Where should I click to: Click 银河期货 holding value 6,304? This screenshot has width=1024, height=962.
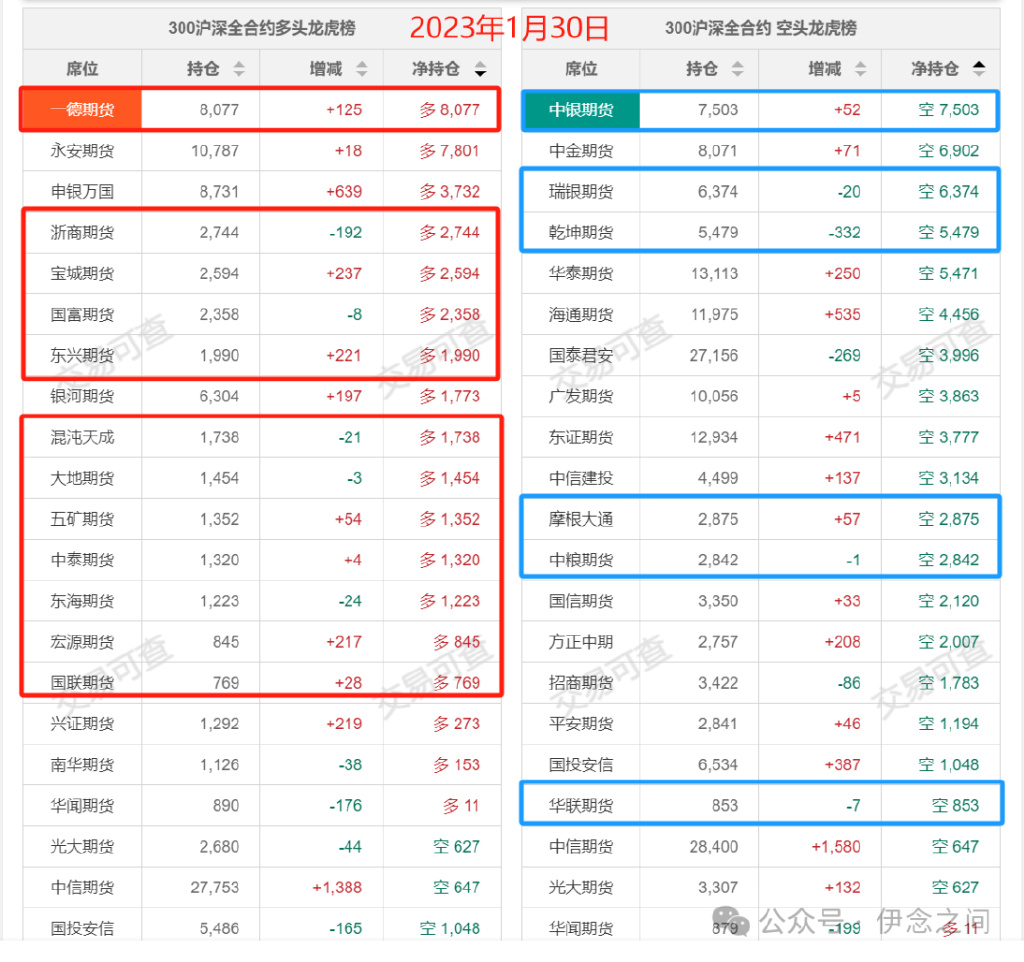point(219,396)
